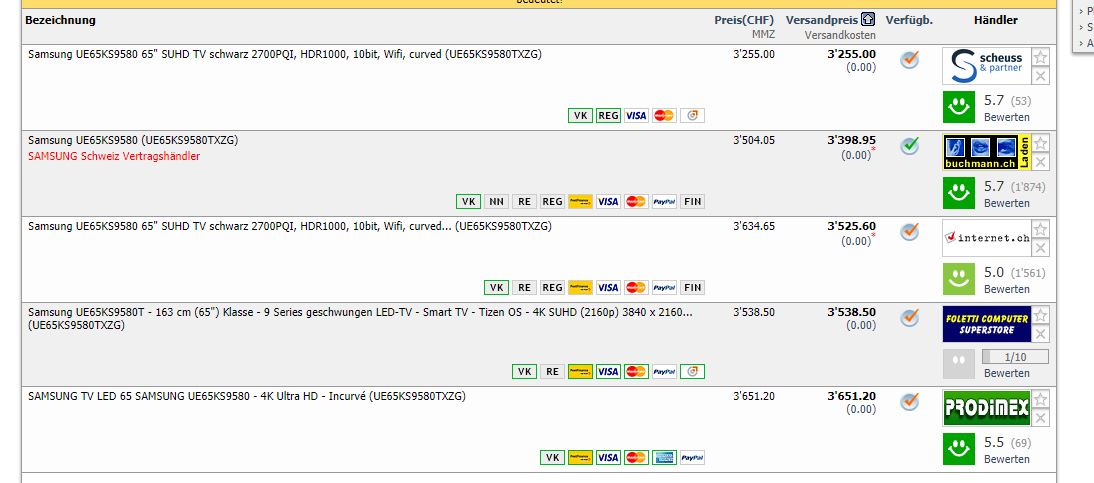Favorite internet.ch with star icon
Screen dimensions: 1094x483
click(x=1040, y=230)
